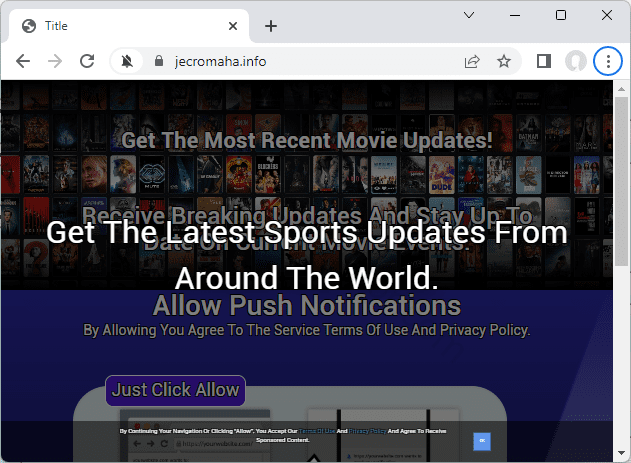Image resolution: width=631 pixels, height=463 pixels.
Task: Click the small blue OK button
Action: click(481, 440)
